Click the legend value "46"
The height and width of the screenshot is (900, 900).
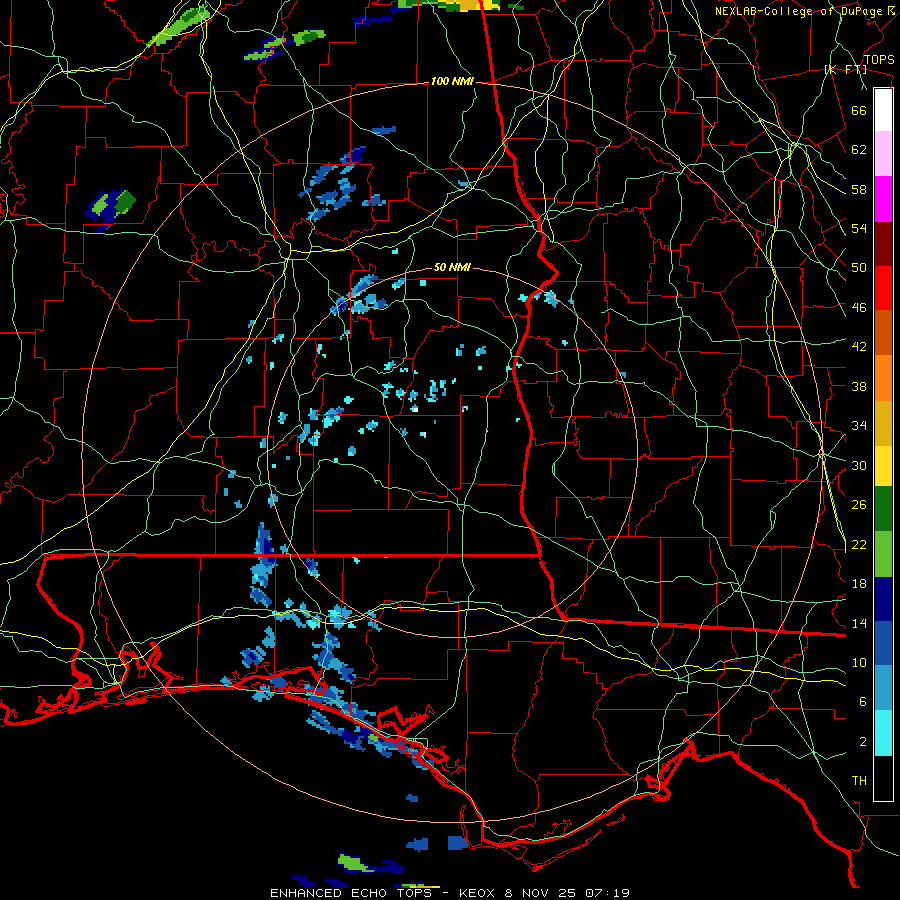tap(859, 308)
